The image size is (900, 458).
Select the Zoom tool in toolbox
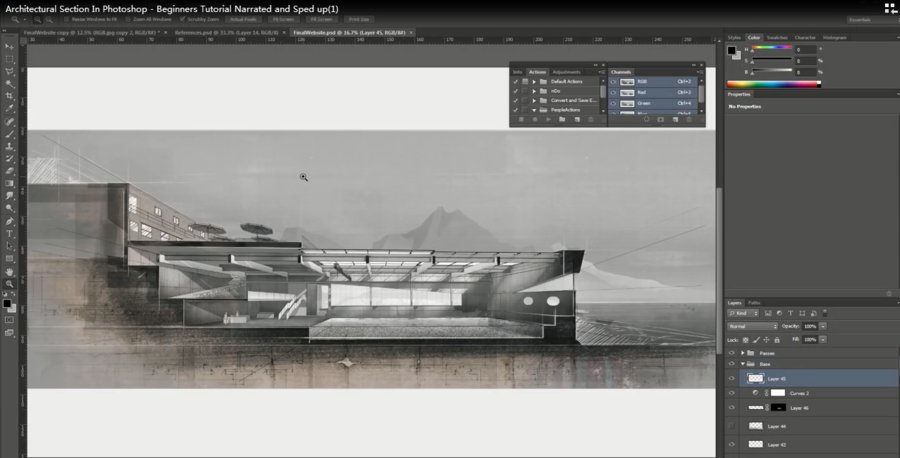tap(9, 284)
